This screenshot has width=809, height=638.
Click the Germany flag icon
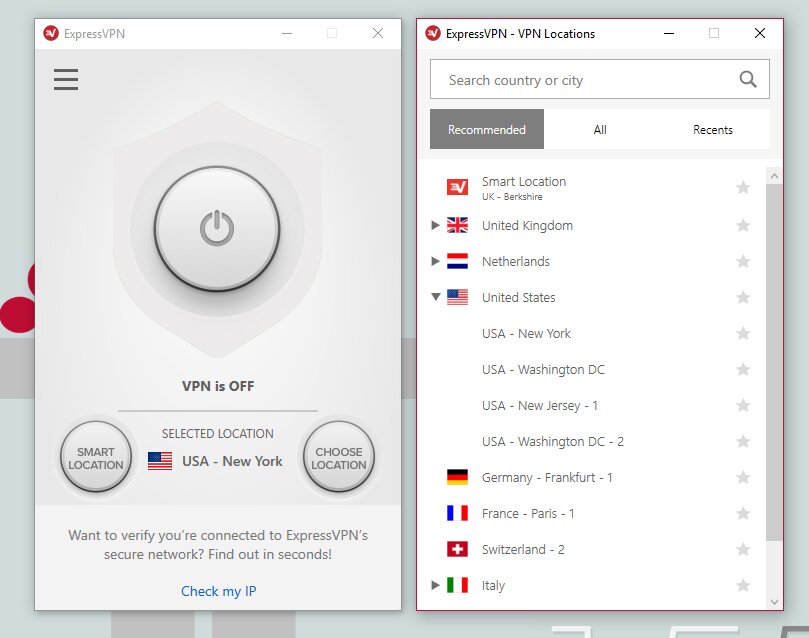[x=457, y=477]
